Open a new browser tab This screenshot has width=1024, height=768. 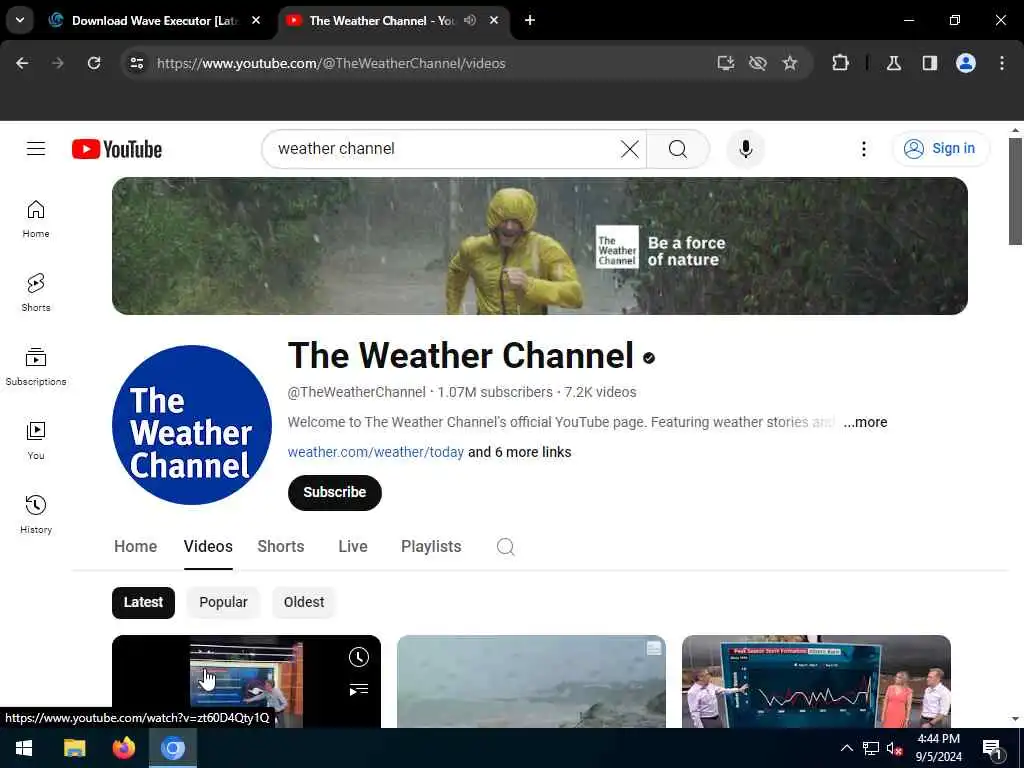(530, 20)
